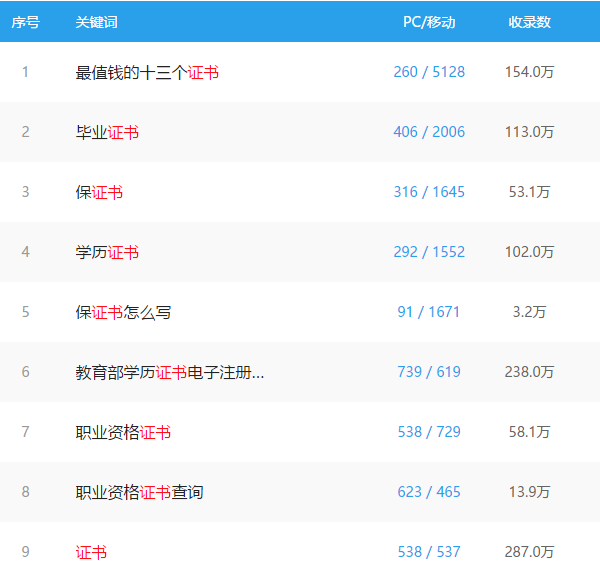600x573 pixels.
Task: Open keyword 职业资格证书 in row 7
Action: click(123, 432)
